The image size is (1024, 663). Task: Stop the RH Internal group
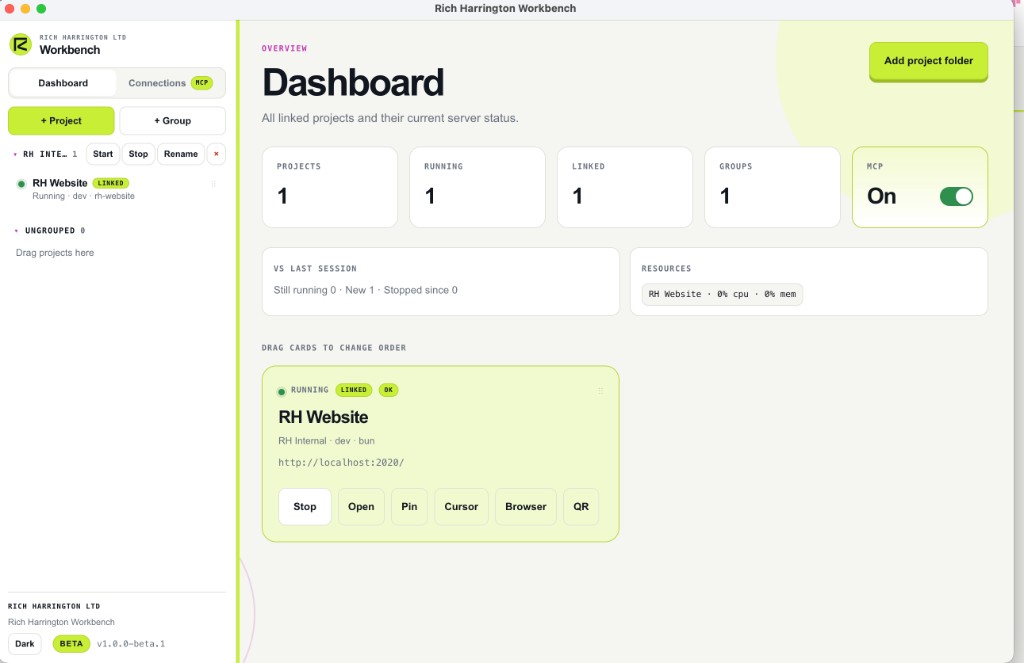coord(138,154)
